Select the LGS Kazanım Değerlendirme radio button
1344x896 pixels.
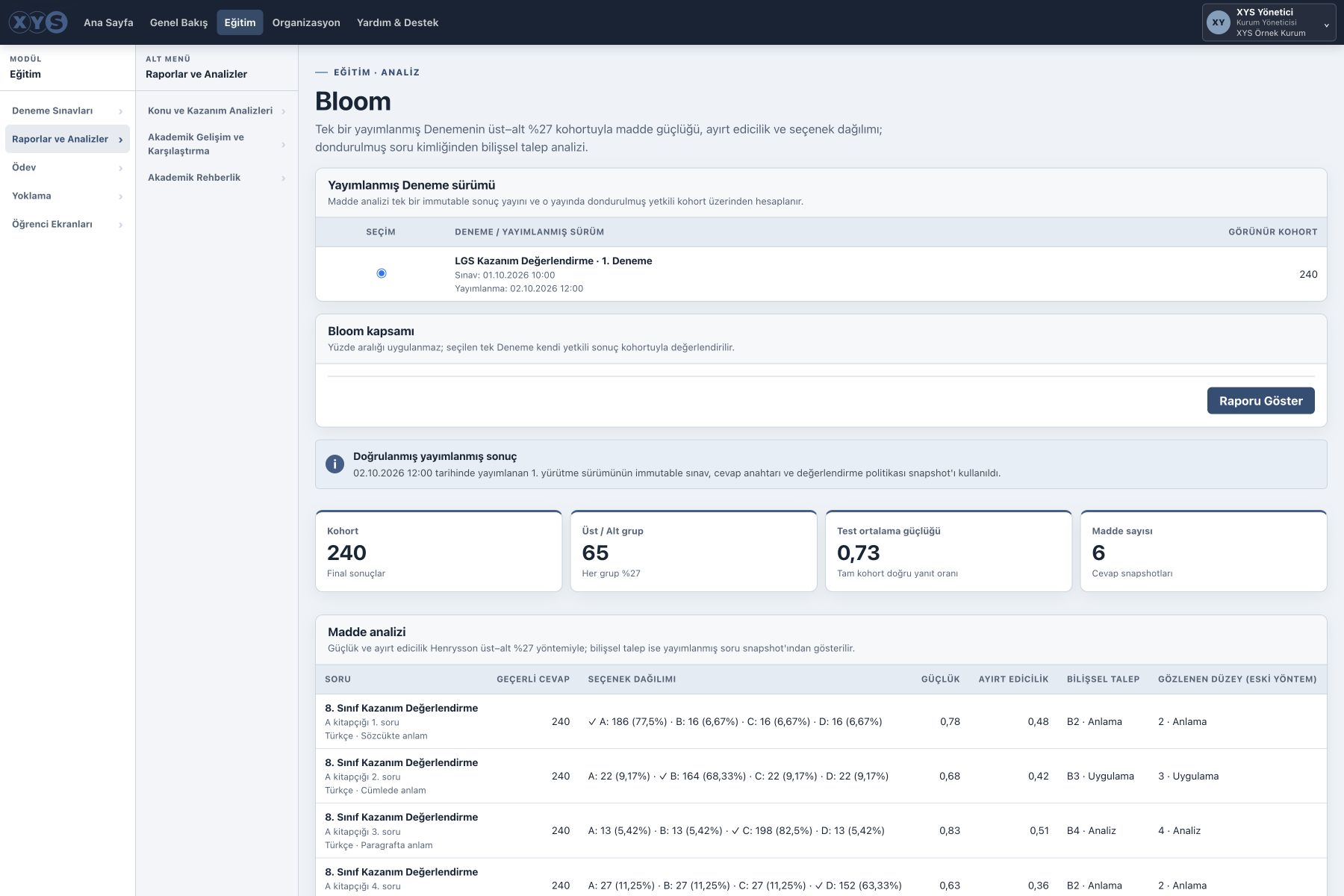pos(382,273)
